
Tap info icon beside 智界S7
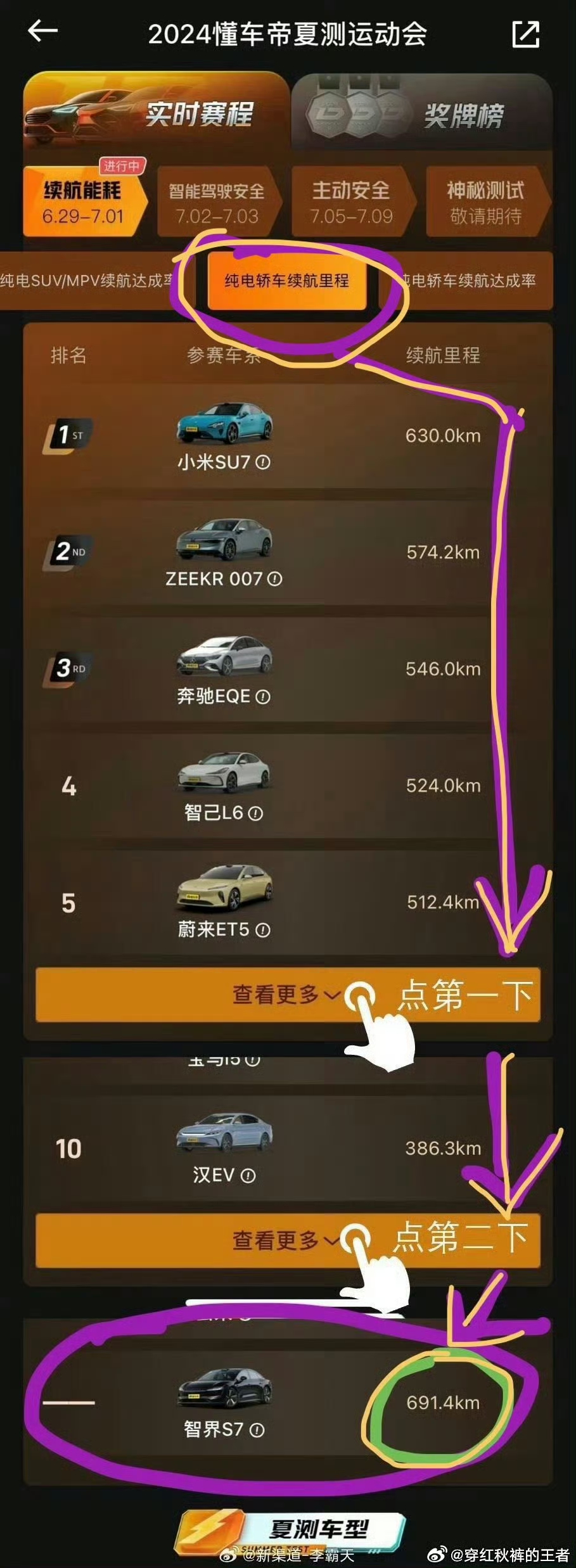[x=257, y=1430]
